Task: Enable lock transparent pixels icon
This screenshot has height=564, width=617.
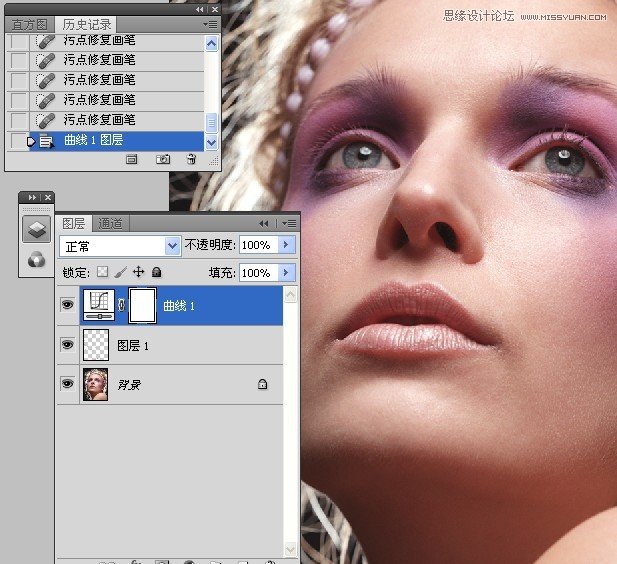Action: coord(101,272)
